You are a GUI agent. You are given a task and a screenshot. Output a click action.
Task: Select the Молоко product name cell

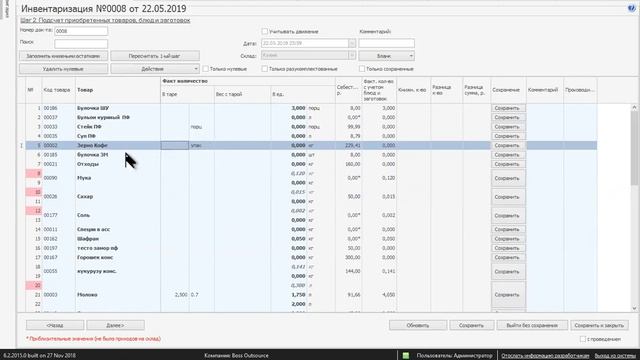[x=118, y=295]
